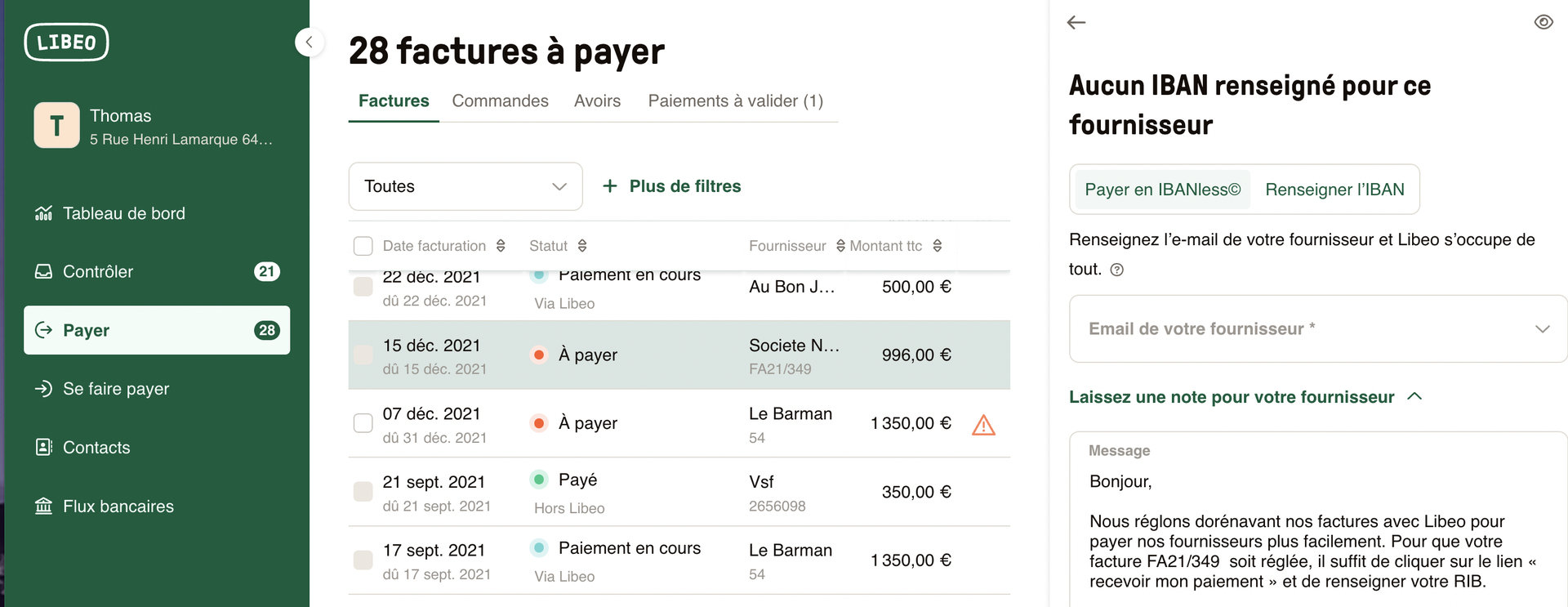Click the Thomas company avatar
The image size is (1568, 607).
(x=56, y=125)
